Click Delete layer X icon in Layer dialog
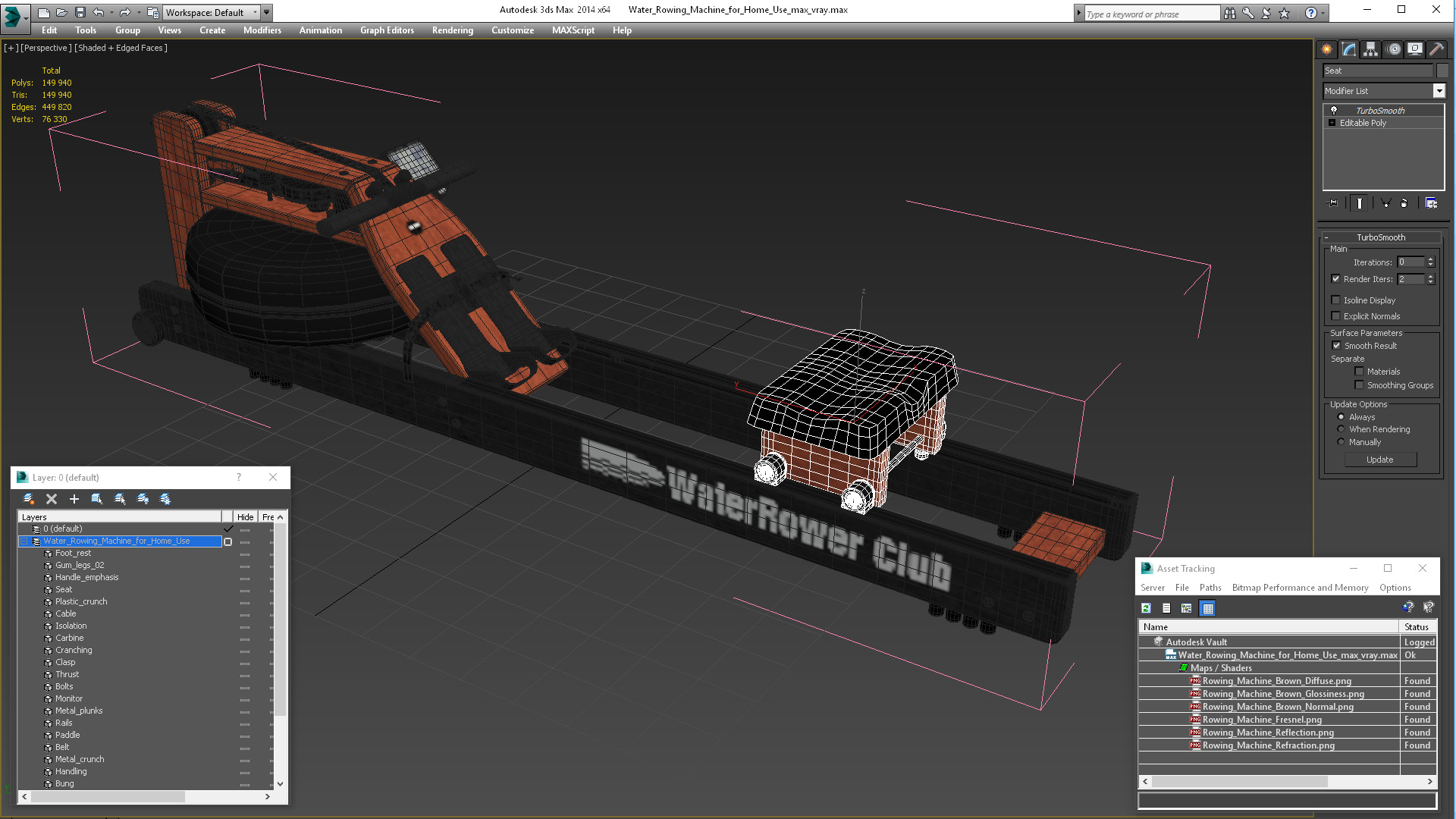This screenshot has width=1456, height=819. [52, 499]
